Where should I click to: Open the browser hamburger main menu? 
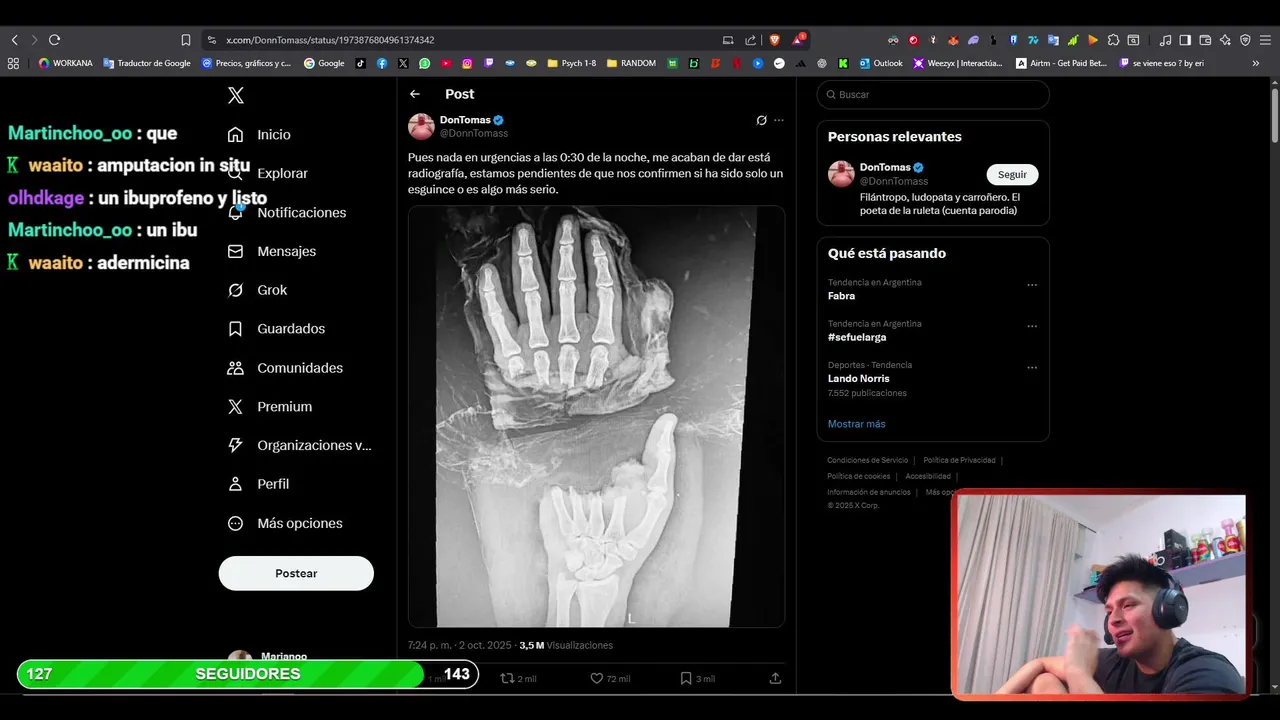pos(1265,40)
